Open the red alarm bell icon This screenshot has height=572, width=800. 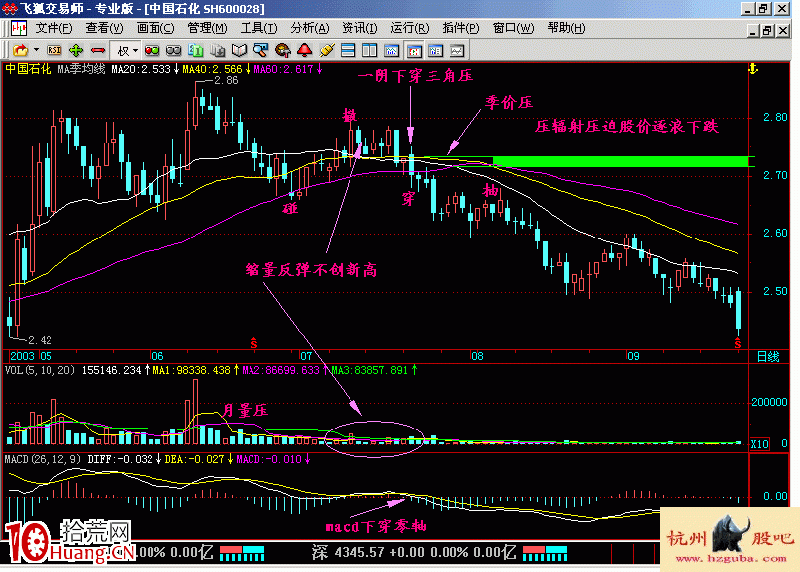[x=304, y=50]
